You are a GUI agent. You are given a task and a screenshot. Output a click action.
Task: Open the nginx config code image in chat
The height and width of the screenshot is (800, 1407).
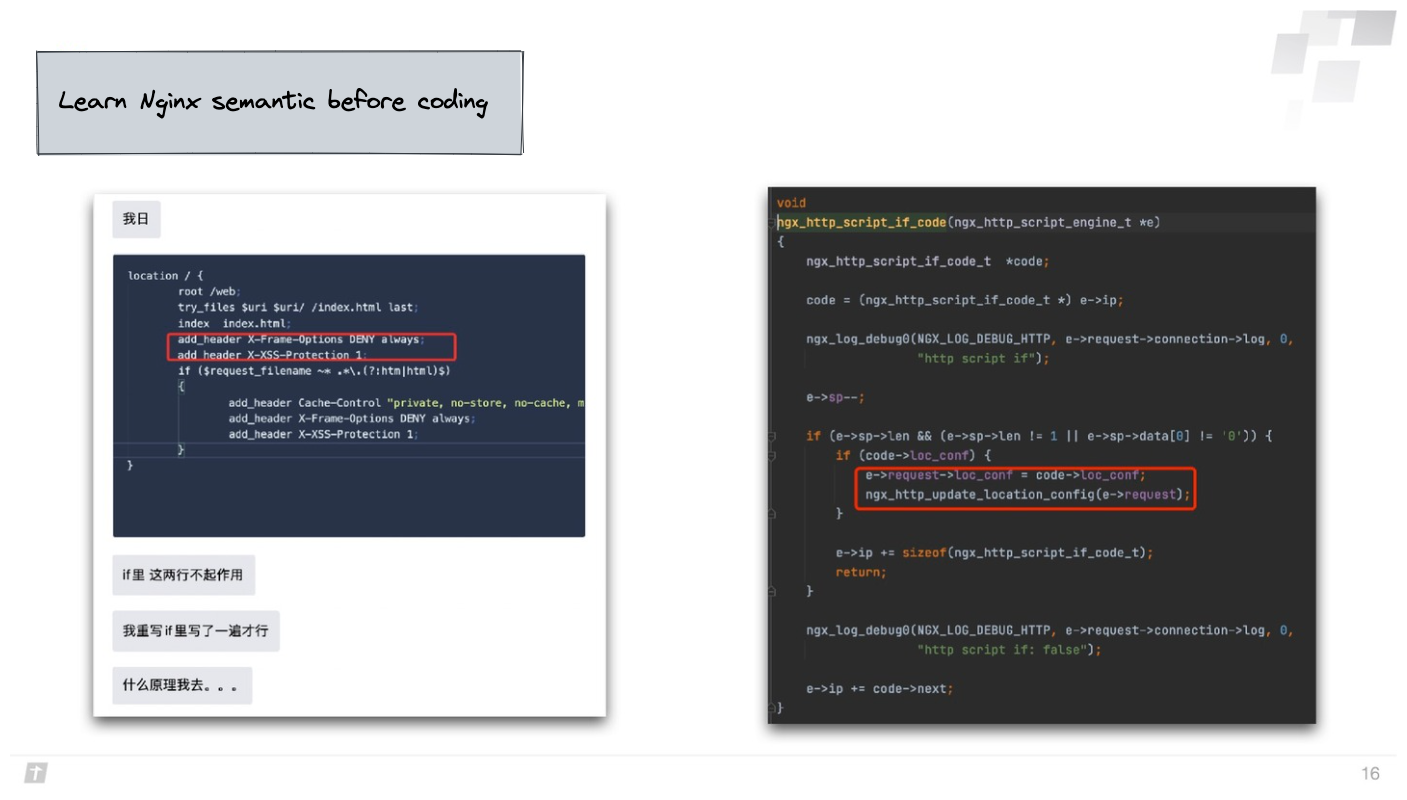tap(349, 395)
